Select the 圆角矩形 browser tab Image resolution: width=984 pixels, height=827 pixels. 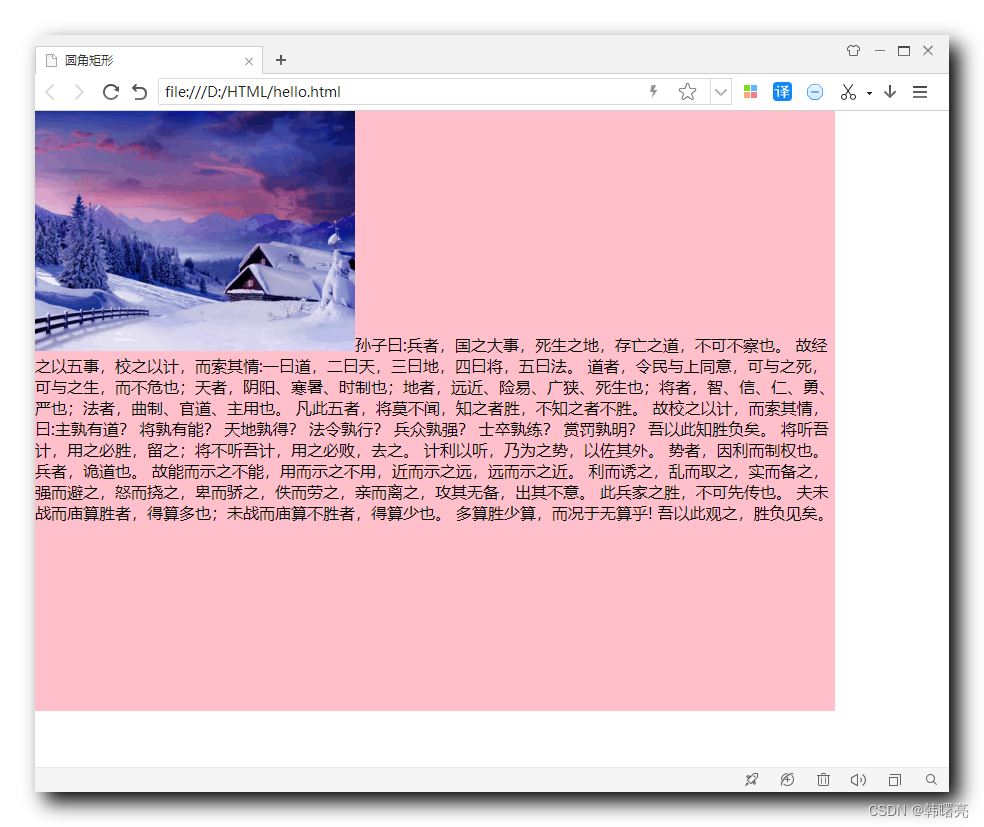tap(149, 60)
